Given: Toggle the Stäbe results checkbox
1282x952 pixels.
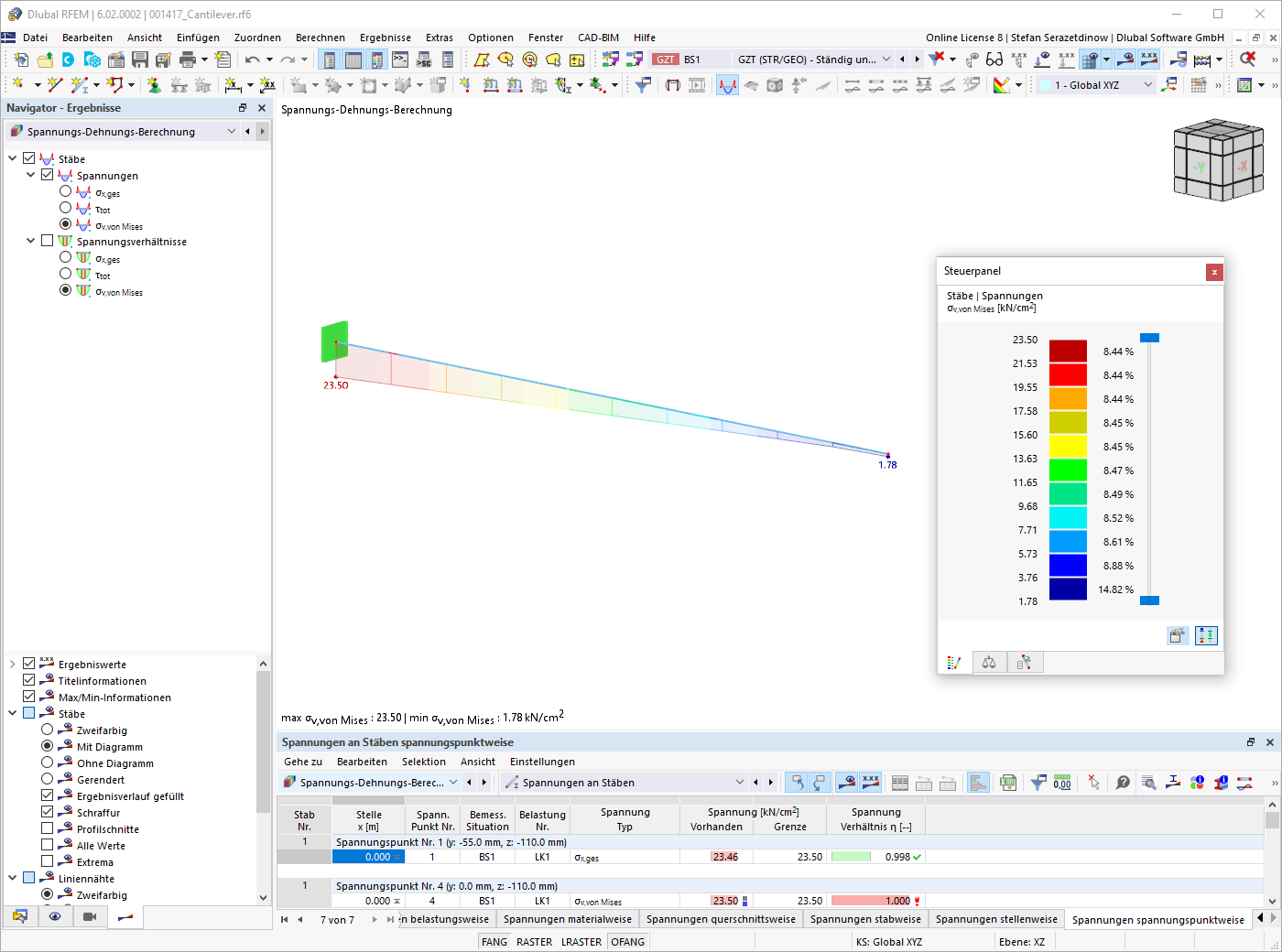Looking at the screenshot, I should tap(29, 158).
